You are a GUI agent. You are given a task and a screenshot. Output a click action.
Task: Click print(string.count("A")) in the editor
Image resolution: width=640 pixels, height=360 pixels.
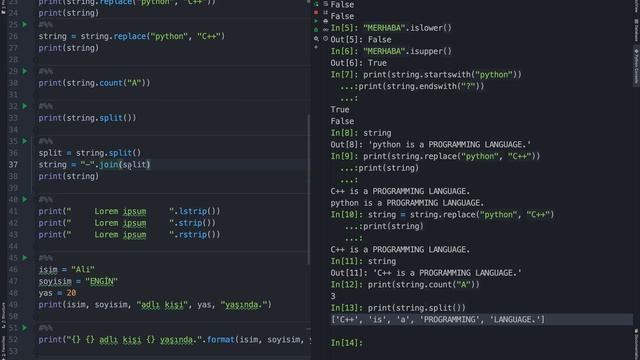[x=94, y=83]
